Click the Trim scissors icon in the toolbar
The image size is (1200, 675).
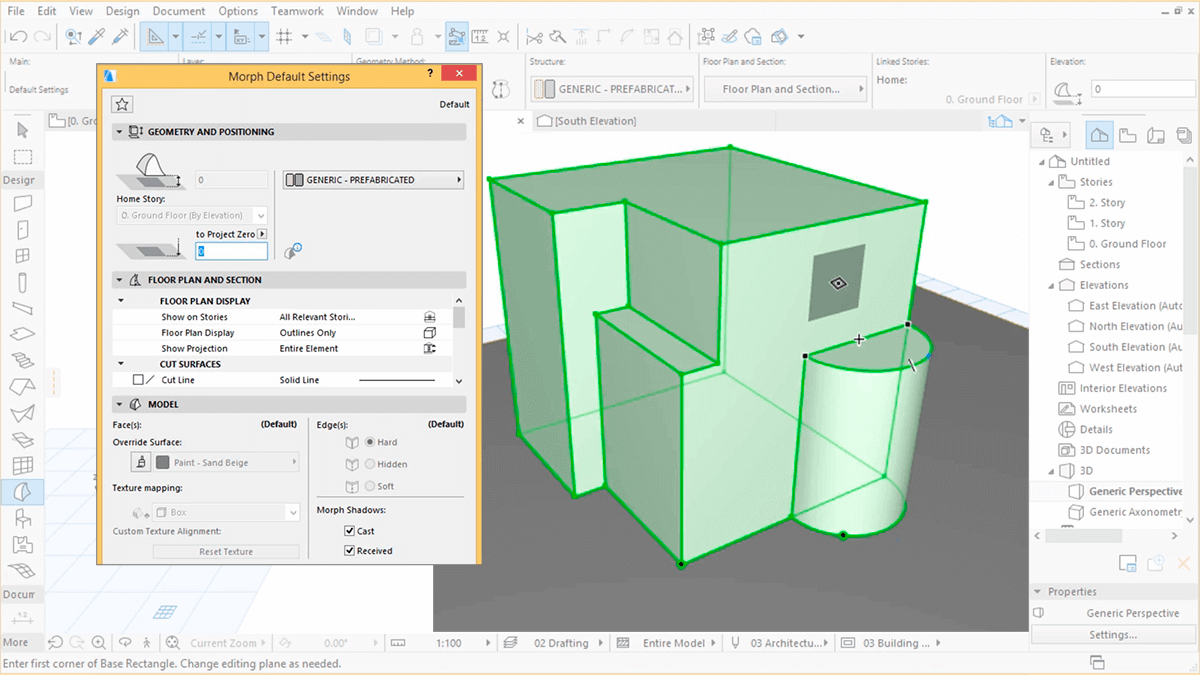point(534,37)
